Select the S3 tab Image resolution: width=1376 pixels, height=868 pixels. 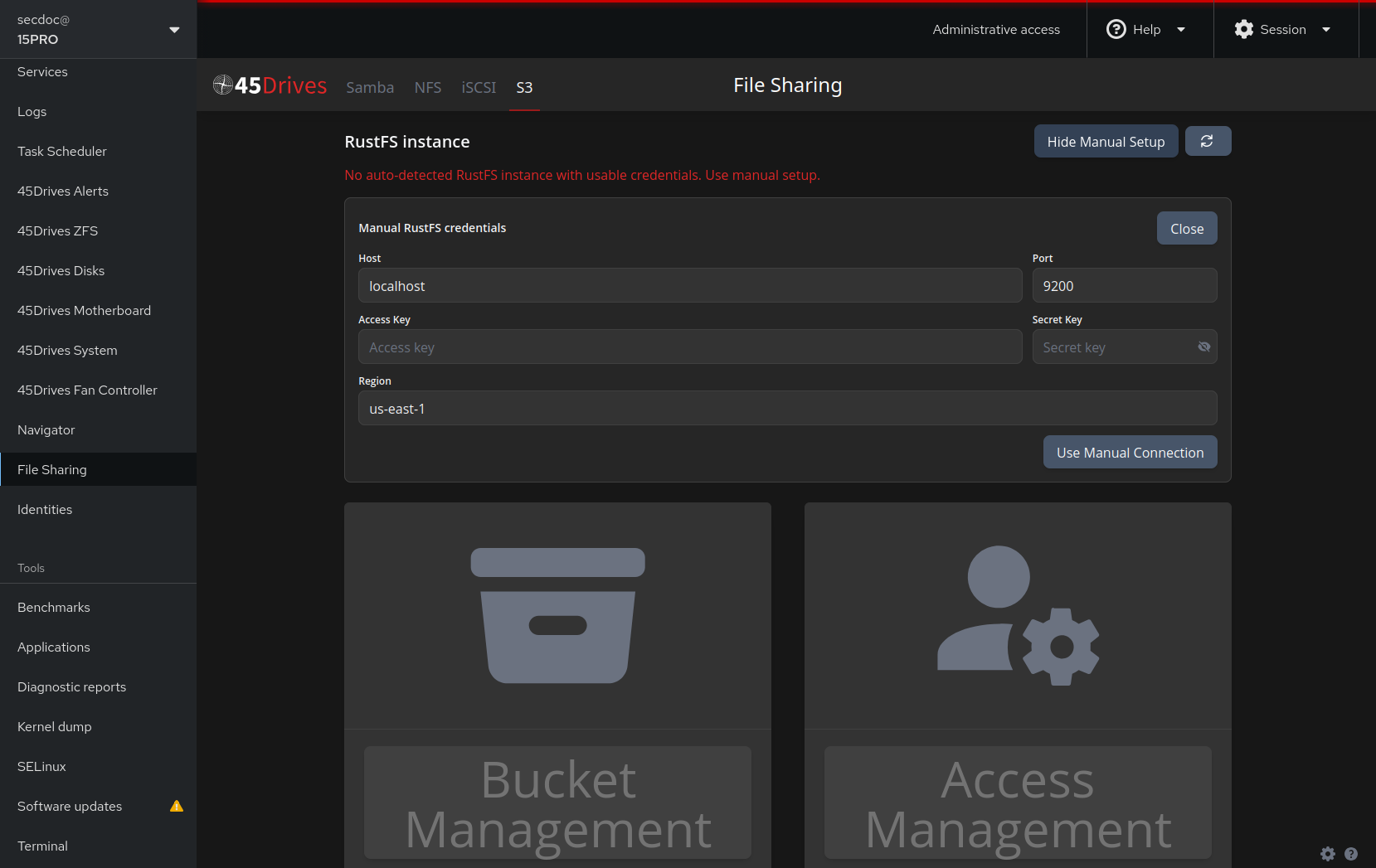[x=524, y=87]
